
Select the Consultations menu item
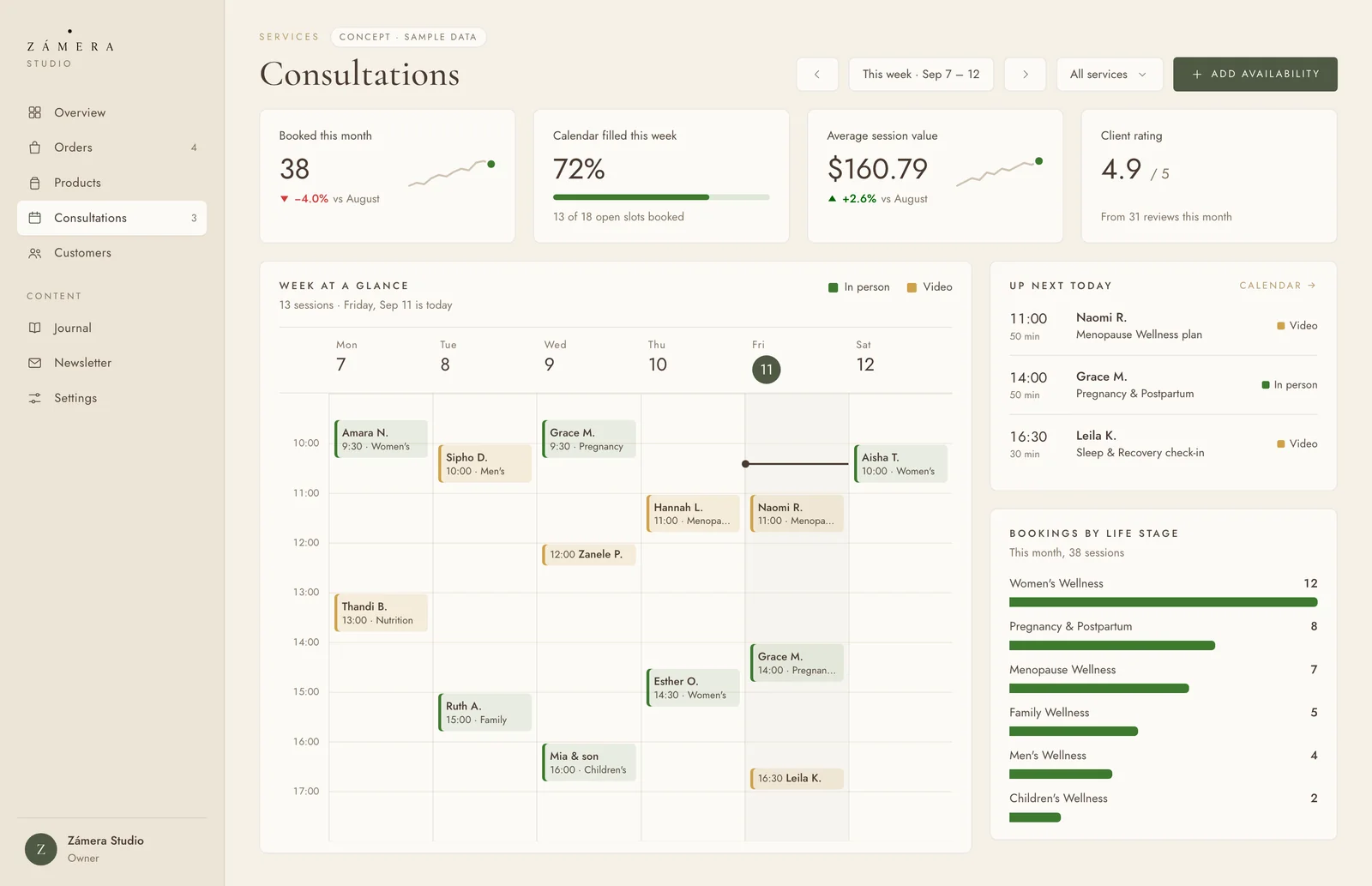(x=111, y=218)
